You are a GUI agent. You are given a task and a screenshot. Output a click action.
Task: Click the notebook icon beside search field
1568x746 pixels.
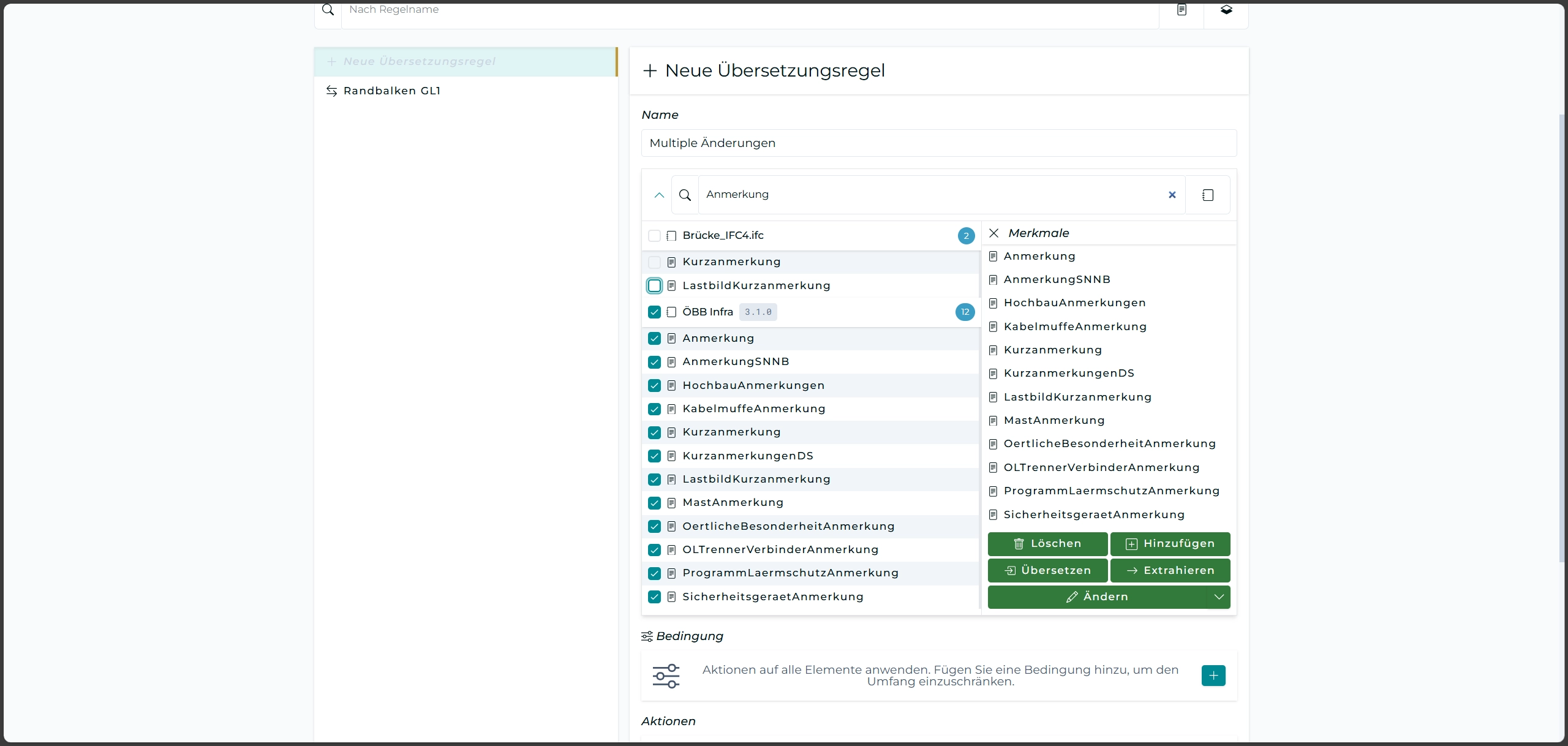[1208, 195]
